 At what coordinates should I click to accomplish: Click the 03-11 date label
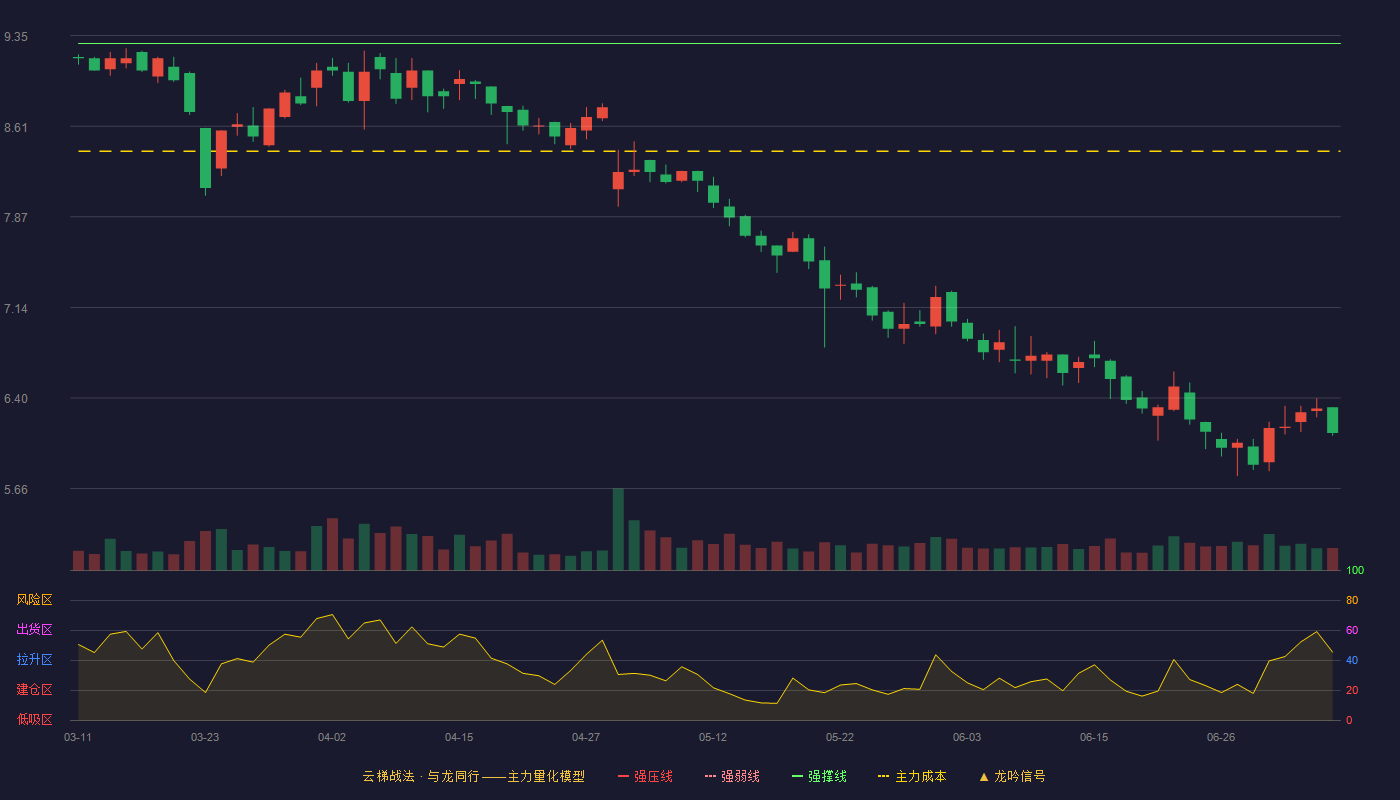(78, 737)
